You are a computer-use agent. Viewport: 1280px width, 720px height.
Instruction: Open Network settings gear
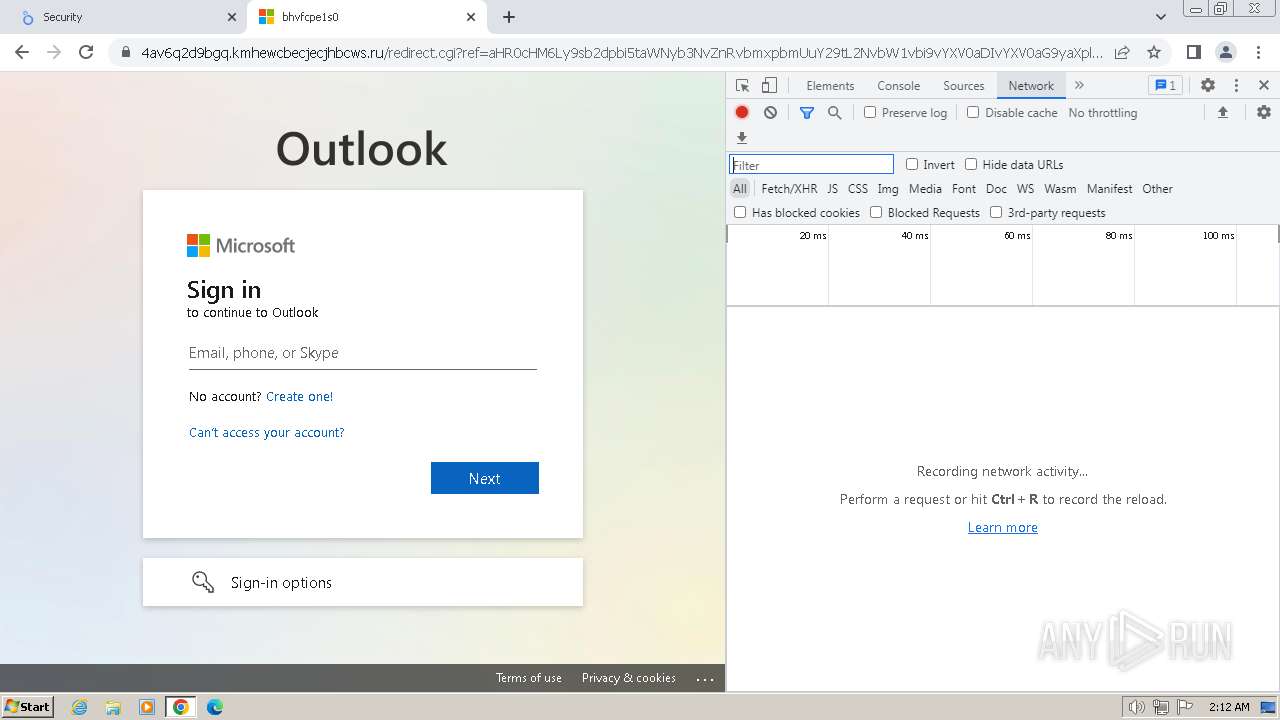[x=1264, y=113]
